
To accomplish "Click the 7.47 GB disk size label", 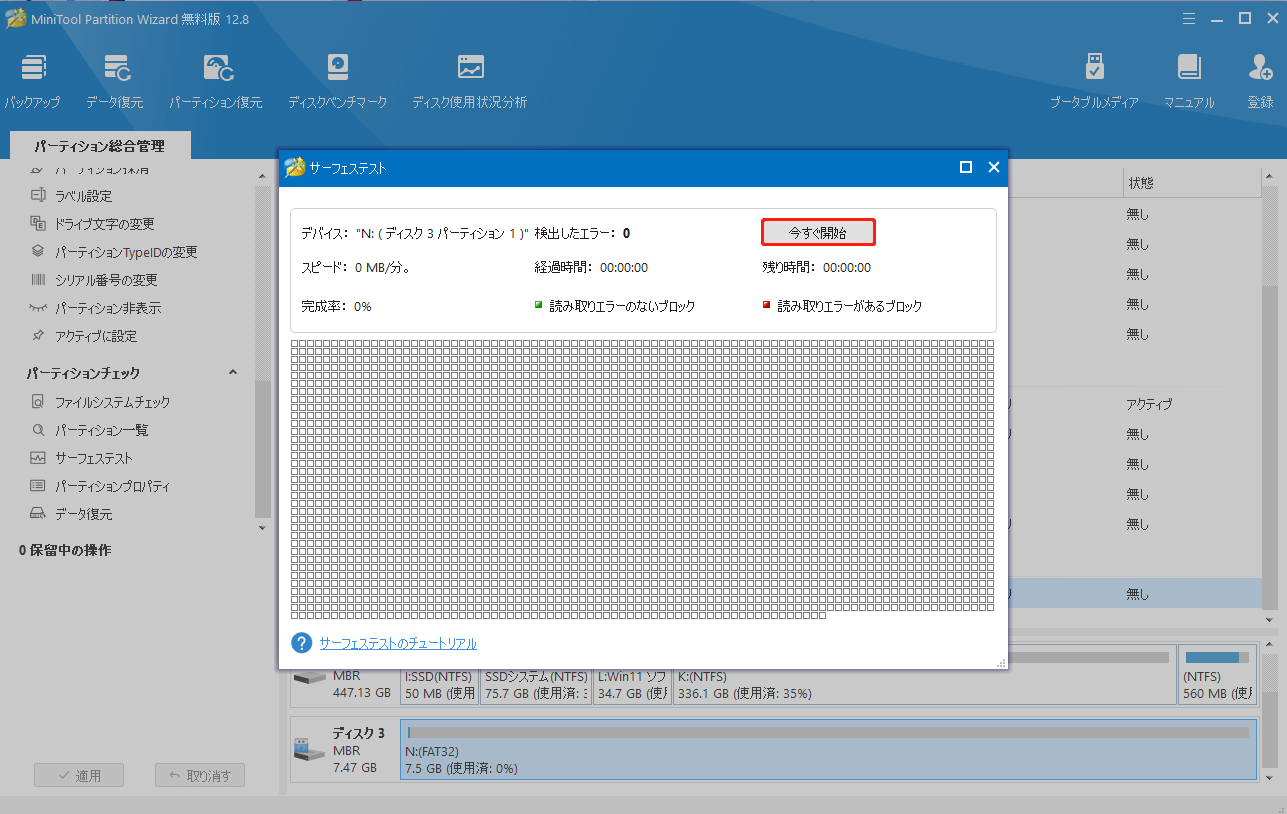I will (355, 768).
